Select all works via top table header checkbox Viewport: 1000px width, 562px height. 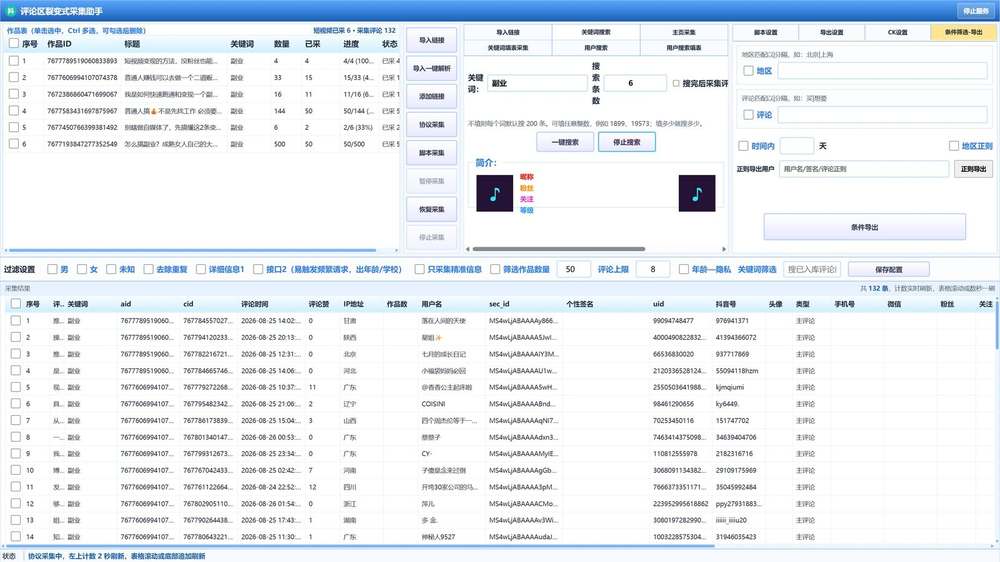click(x=13, y=43)
